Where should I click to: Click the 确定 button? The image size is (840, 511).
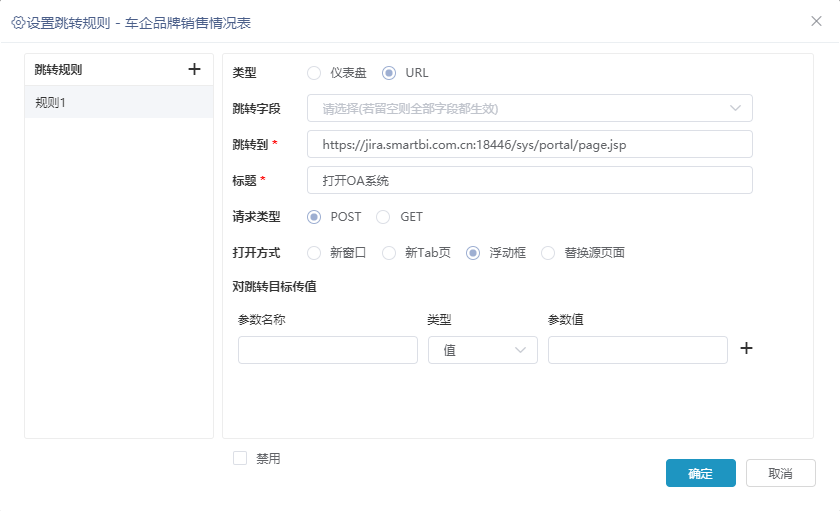701,473
